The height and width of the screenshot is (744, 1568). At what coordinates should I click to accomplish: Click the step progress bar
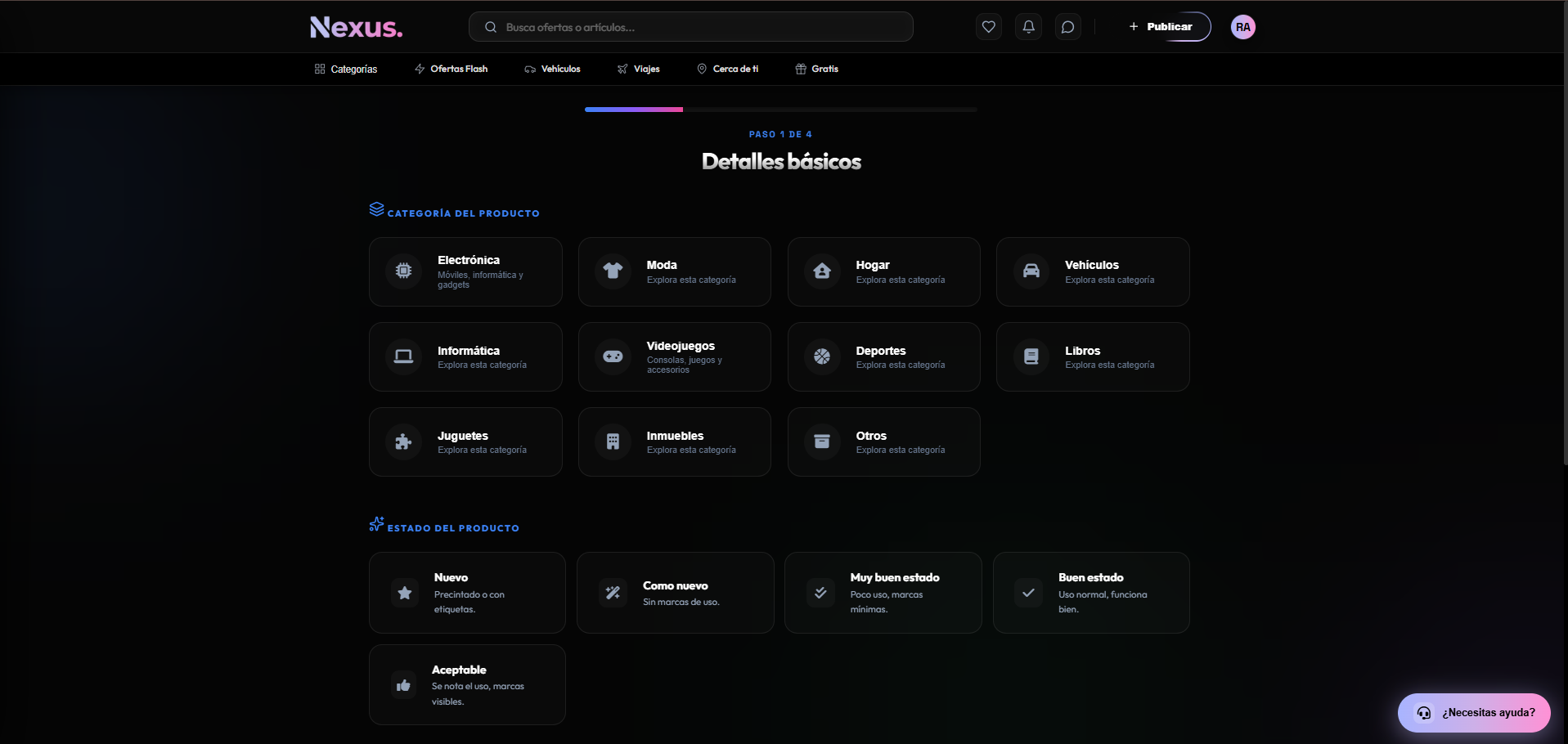pos(781,110)
